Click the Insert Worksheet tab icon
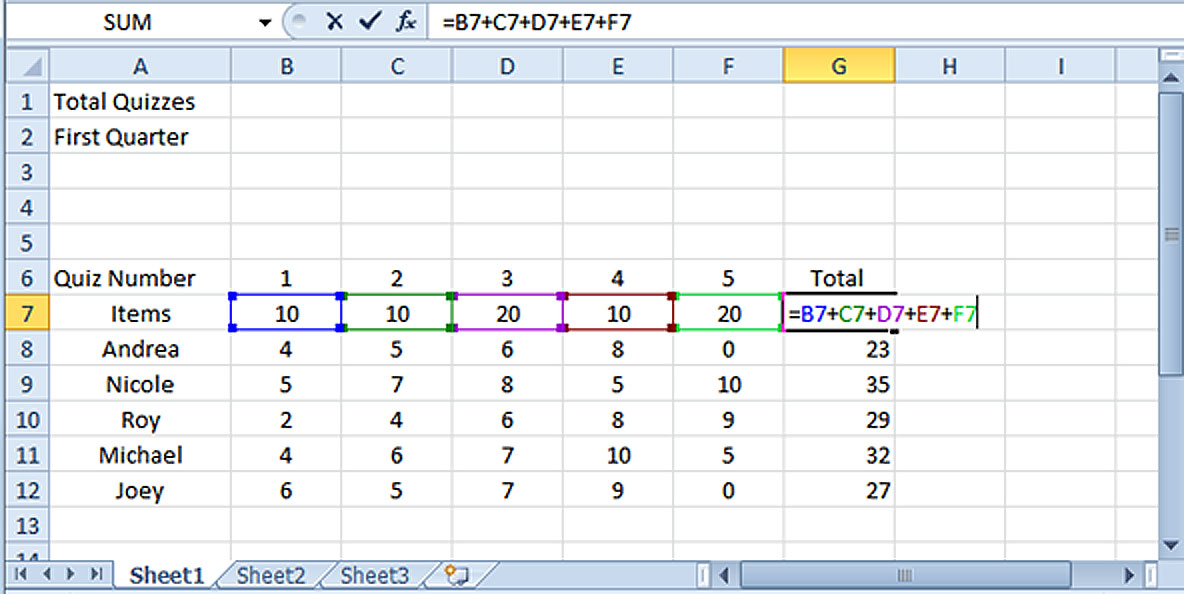Viewport: 1184px width, 594px height. 457,574
